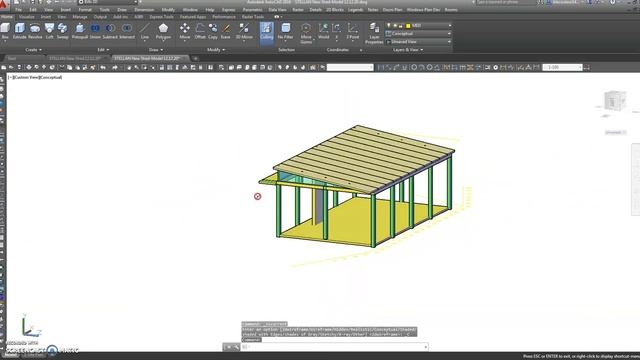Select the Loft tool
Viewport: 640px width, 360px height.
pyautogui.click(x=49, y=31)
